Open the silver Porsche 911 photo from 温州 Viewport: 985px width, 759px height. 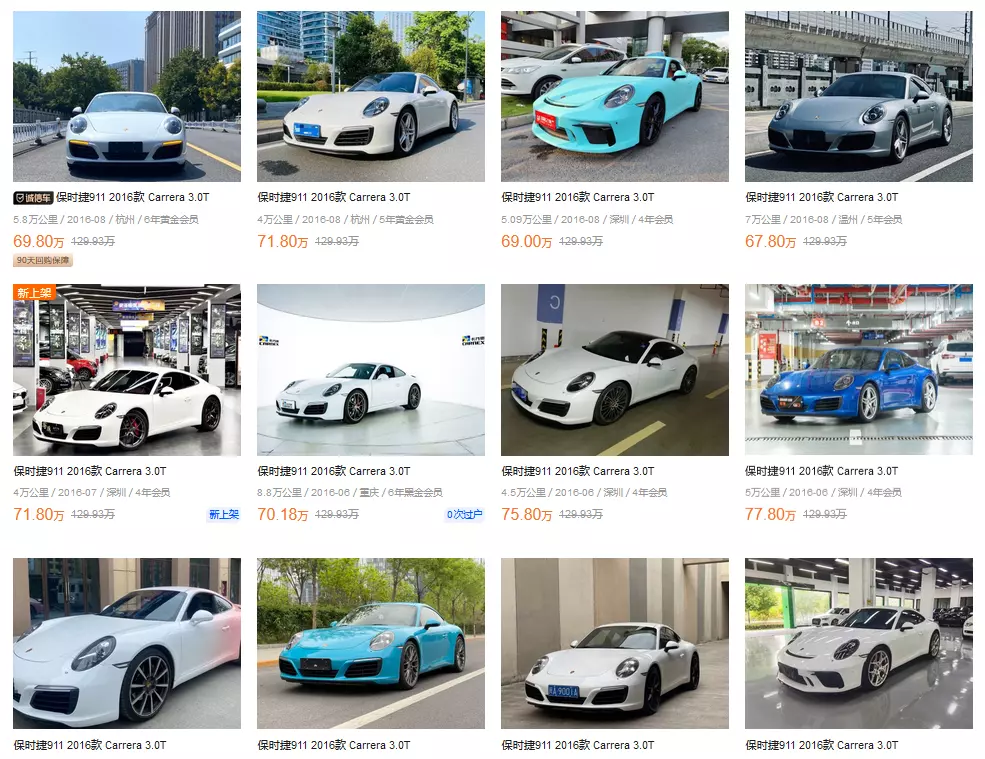(x=859, y=96)
